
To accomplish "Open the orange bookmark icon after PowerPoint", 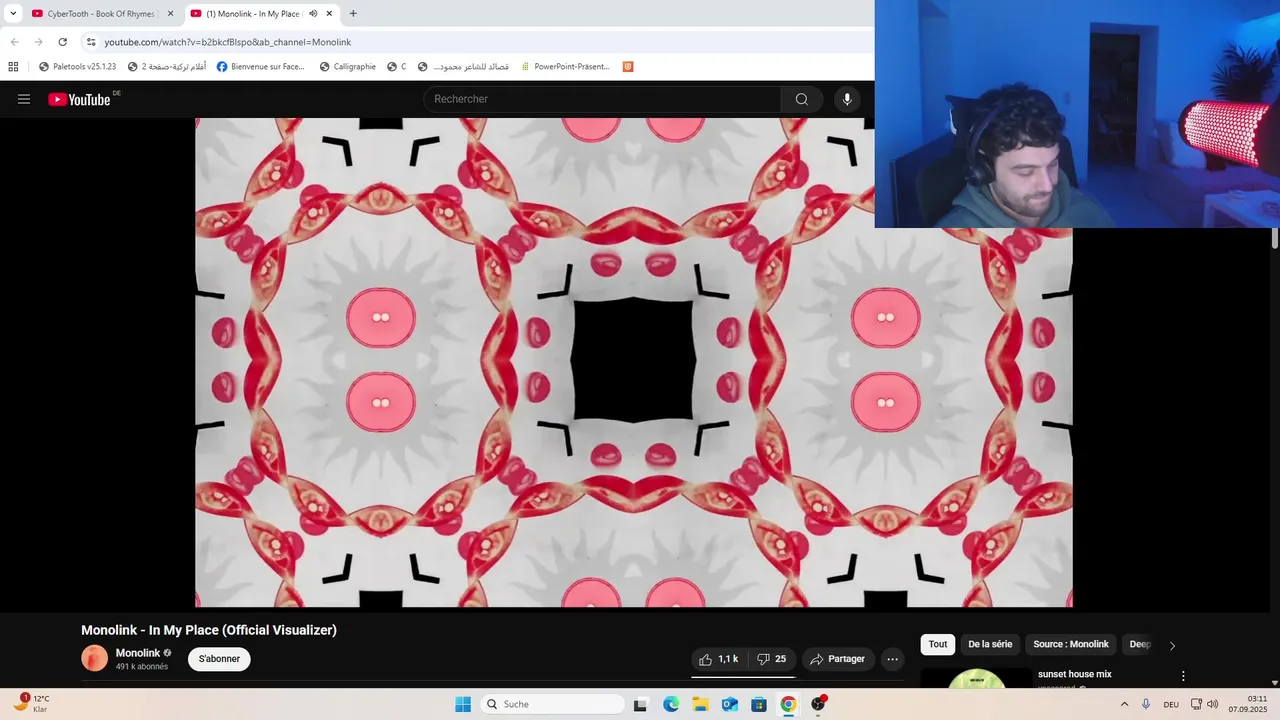I will click(628, 67).
